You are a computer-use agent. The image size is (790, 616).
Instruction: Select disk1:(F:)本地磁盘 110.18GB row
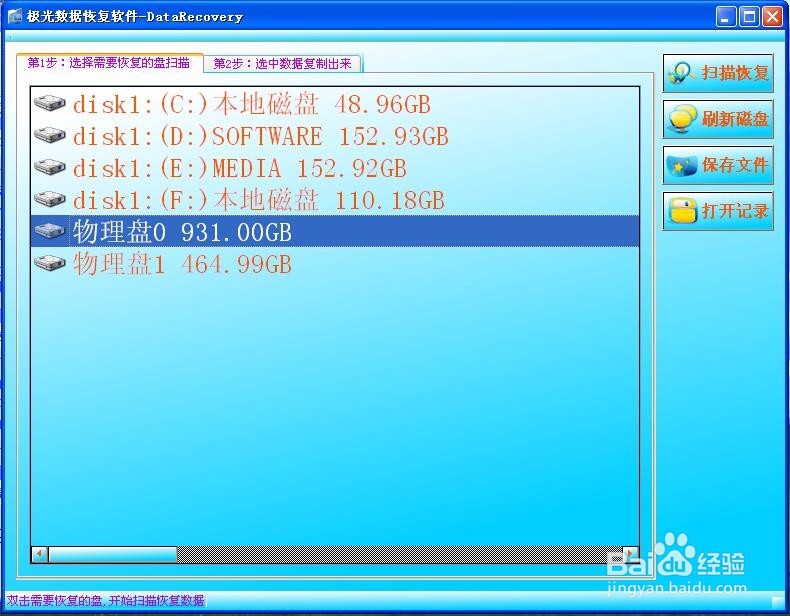335,199
